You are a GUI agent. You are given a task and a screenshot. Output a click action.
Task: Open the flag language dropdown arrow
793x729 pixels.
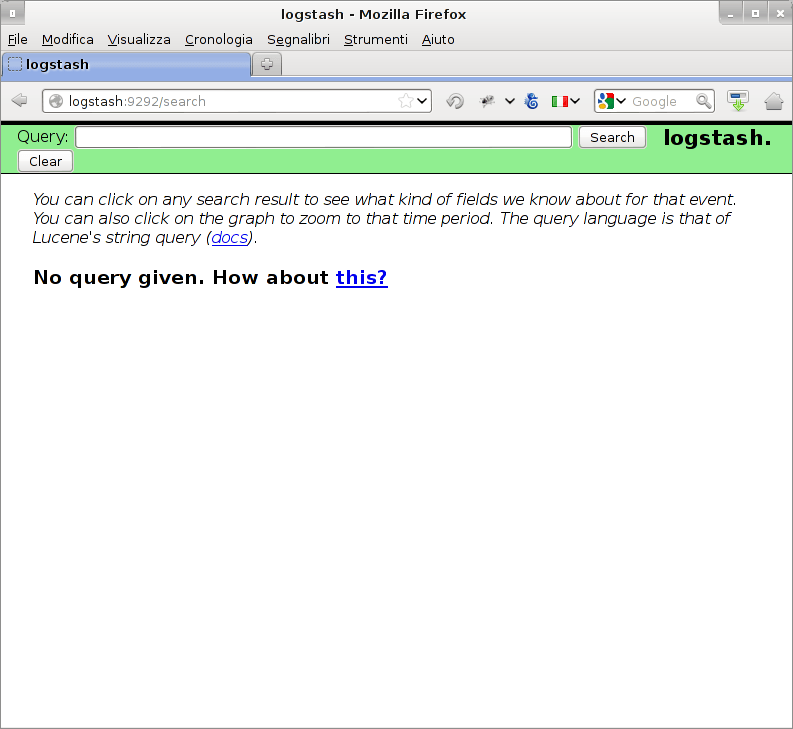tap(575, 101)
